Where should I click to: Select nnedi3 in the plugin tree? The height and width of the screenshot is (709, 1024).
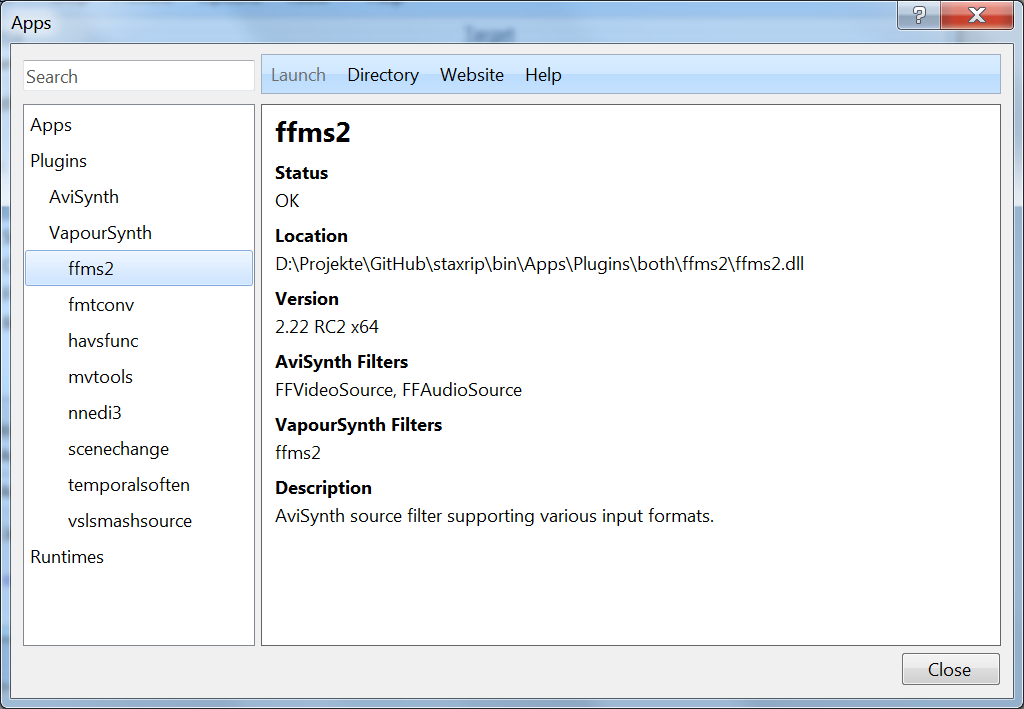(95, 413)
